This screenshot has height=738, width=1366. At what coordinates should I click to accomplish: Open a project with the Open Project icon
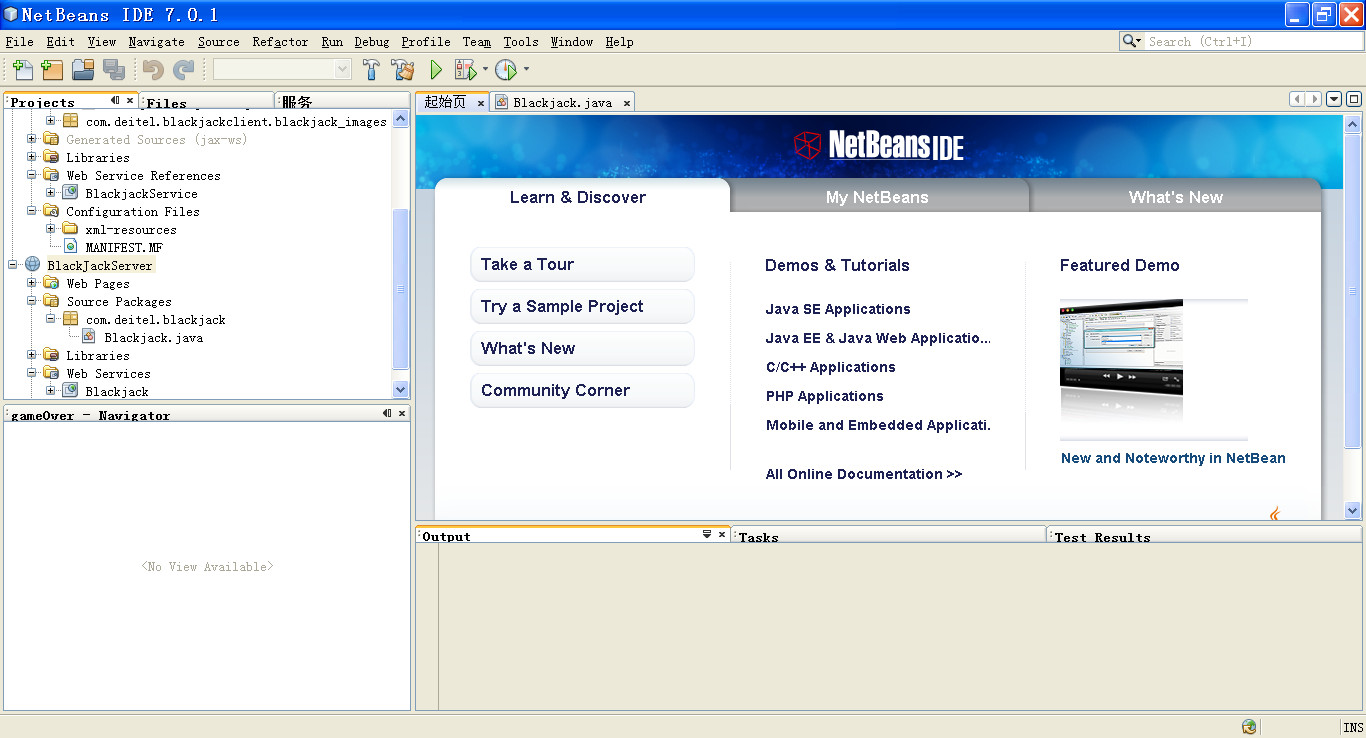83,69
